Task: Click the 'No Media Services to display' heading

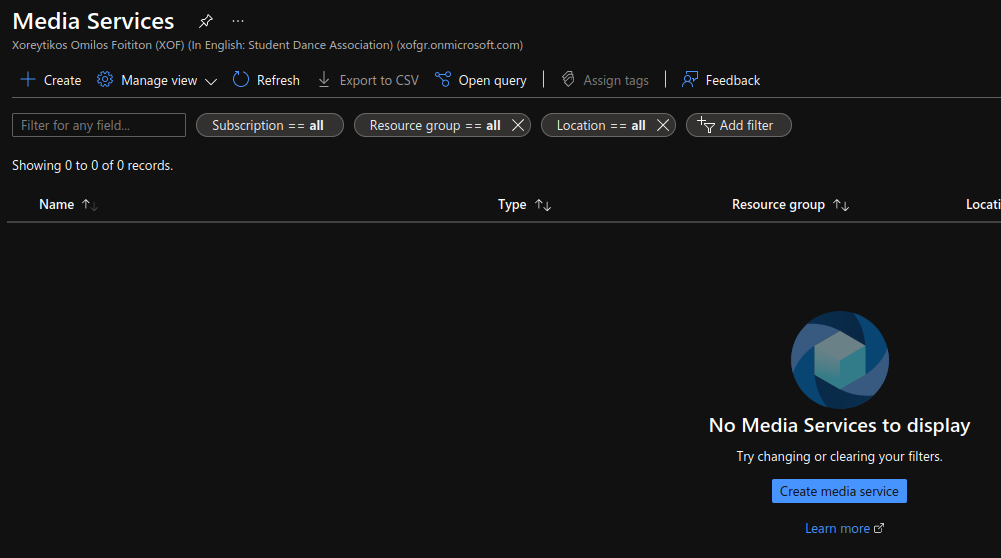Action: [x=839, y=425]
